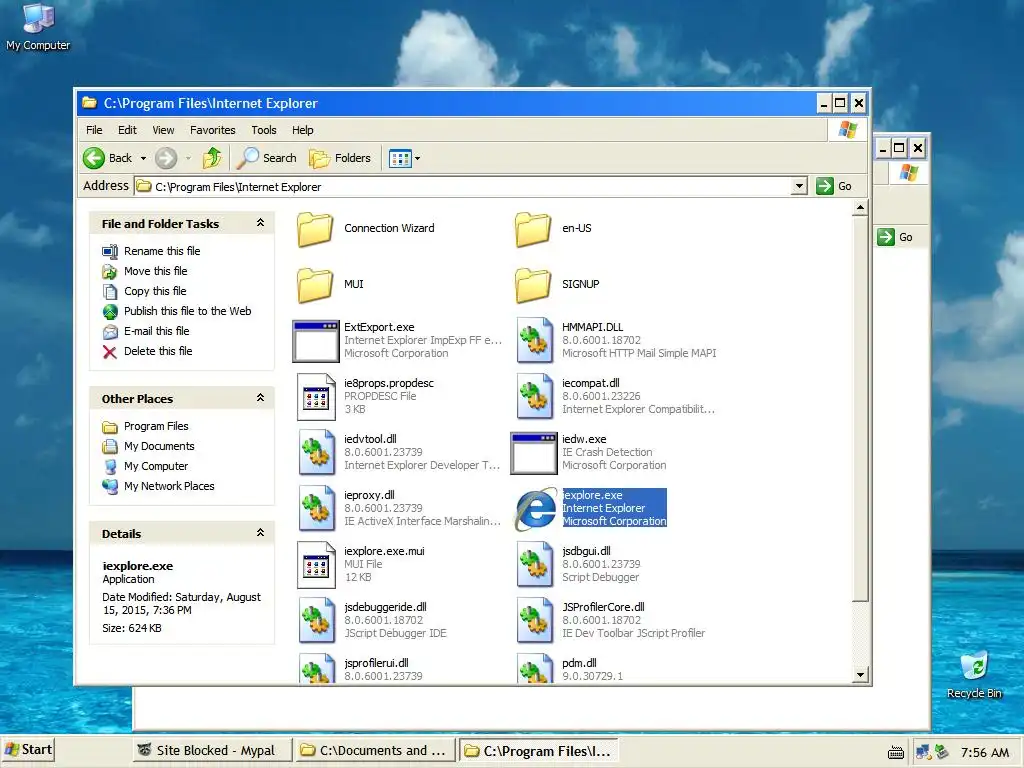
Task: Select the iedvtool.dll file icon
Action: pyautogui.click(x=317, y=453)
